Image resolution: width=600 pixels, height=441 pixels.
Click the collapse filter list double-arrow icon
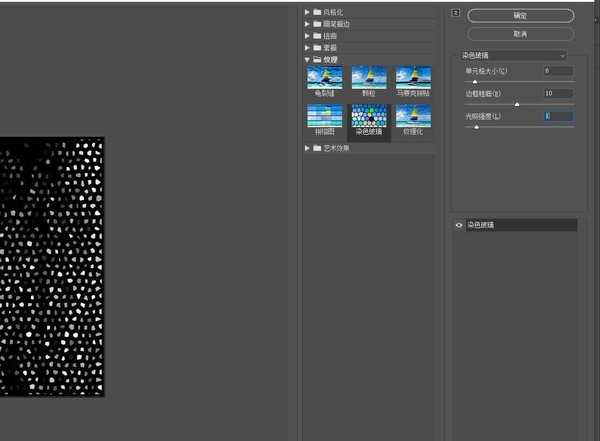(x=455, y=14)
